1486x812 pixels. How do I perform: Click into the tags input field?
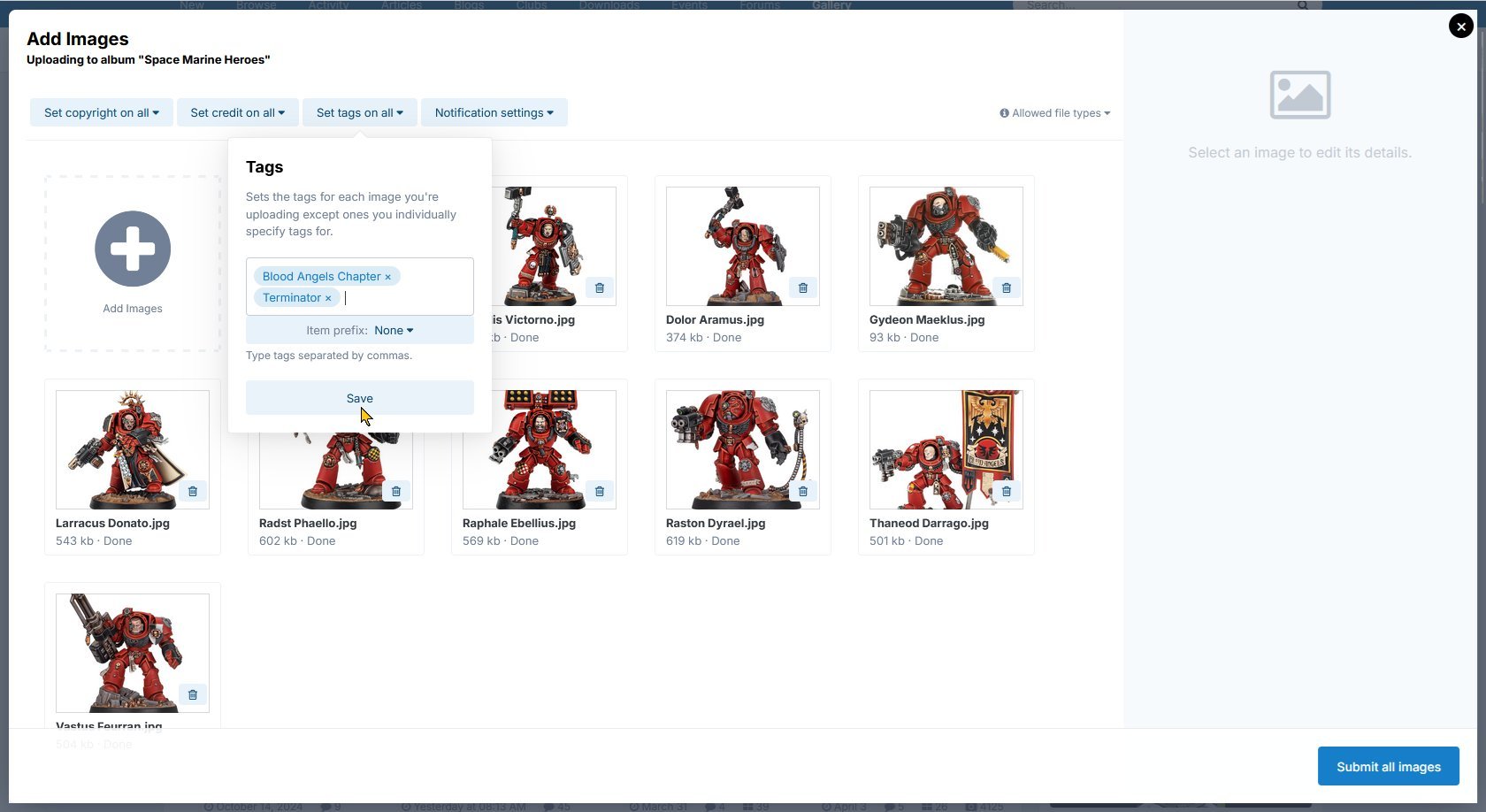click(x=407, y=298)
